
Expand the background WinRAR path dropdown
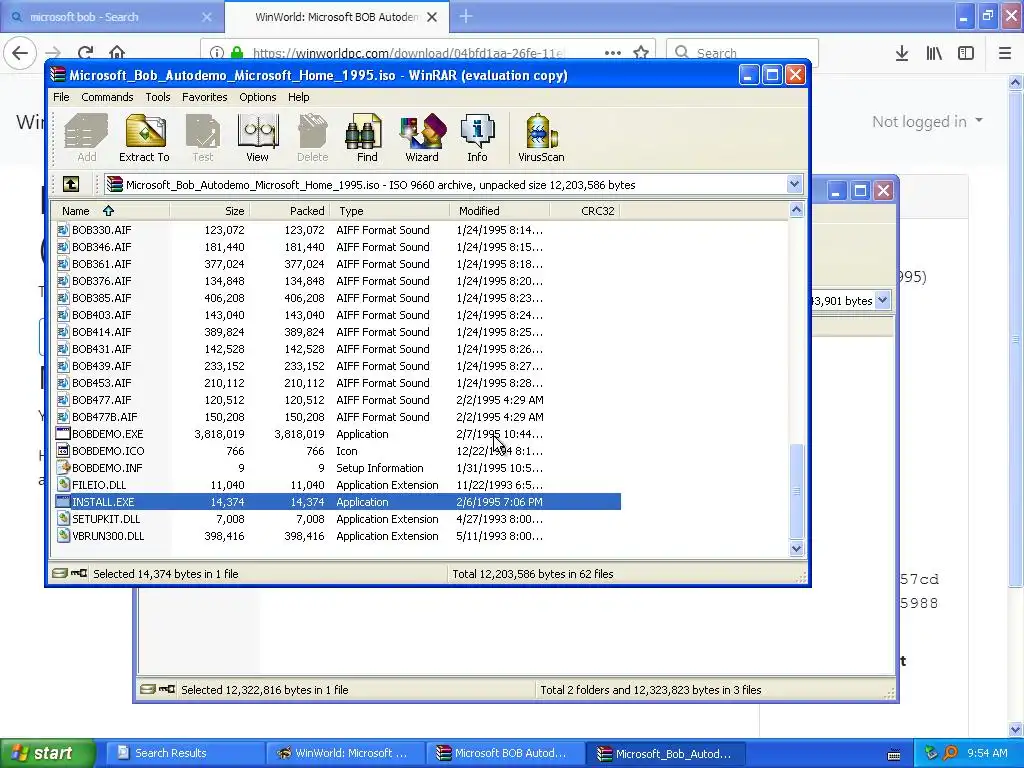coord(882,300)
